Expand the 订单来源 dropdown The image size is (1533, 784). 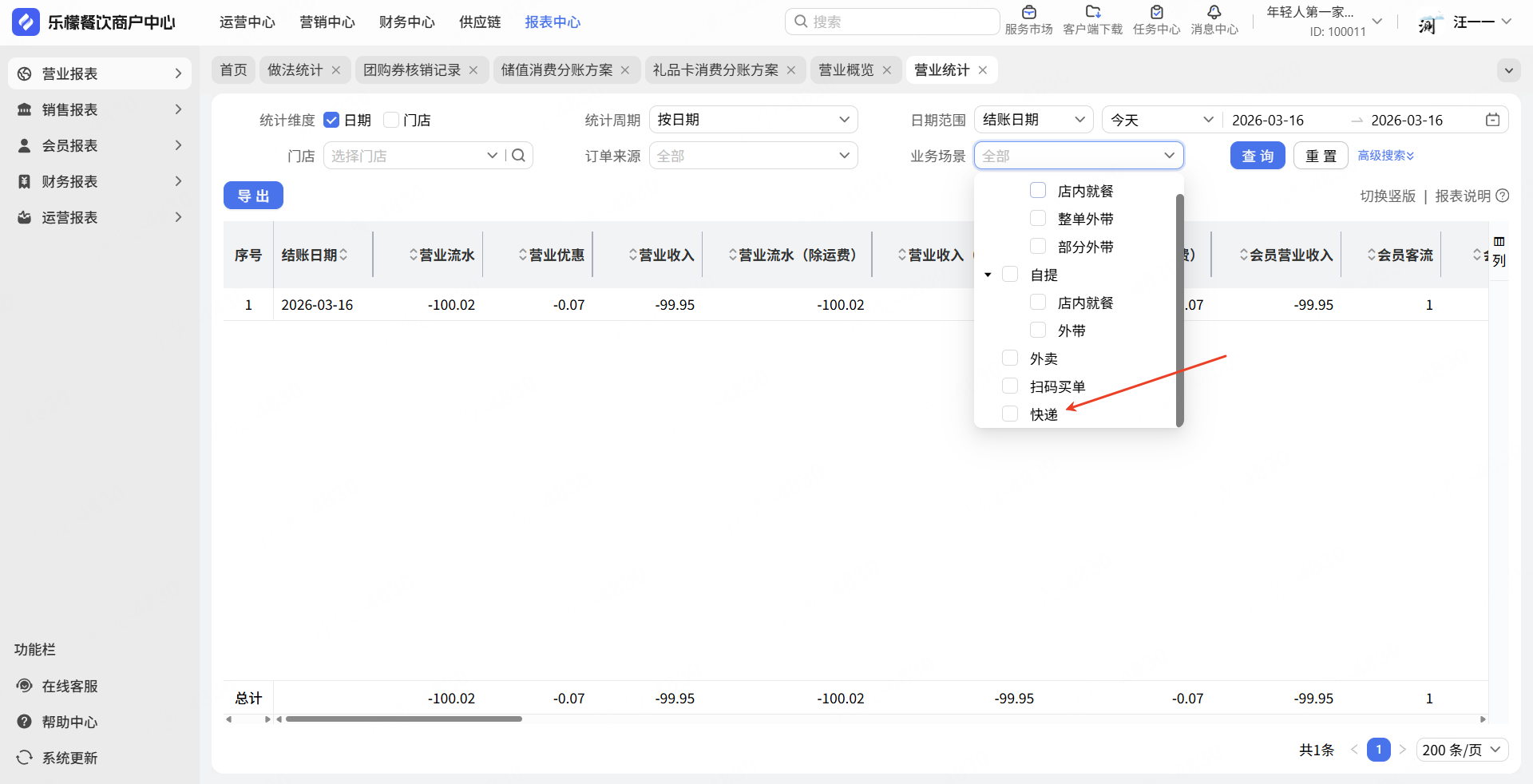(753, 156)
